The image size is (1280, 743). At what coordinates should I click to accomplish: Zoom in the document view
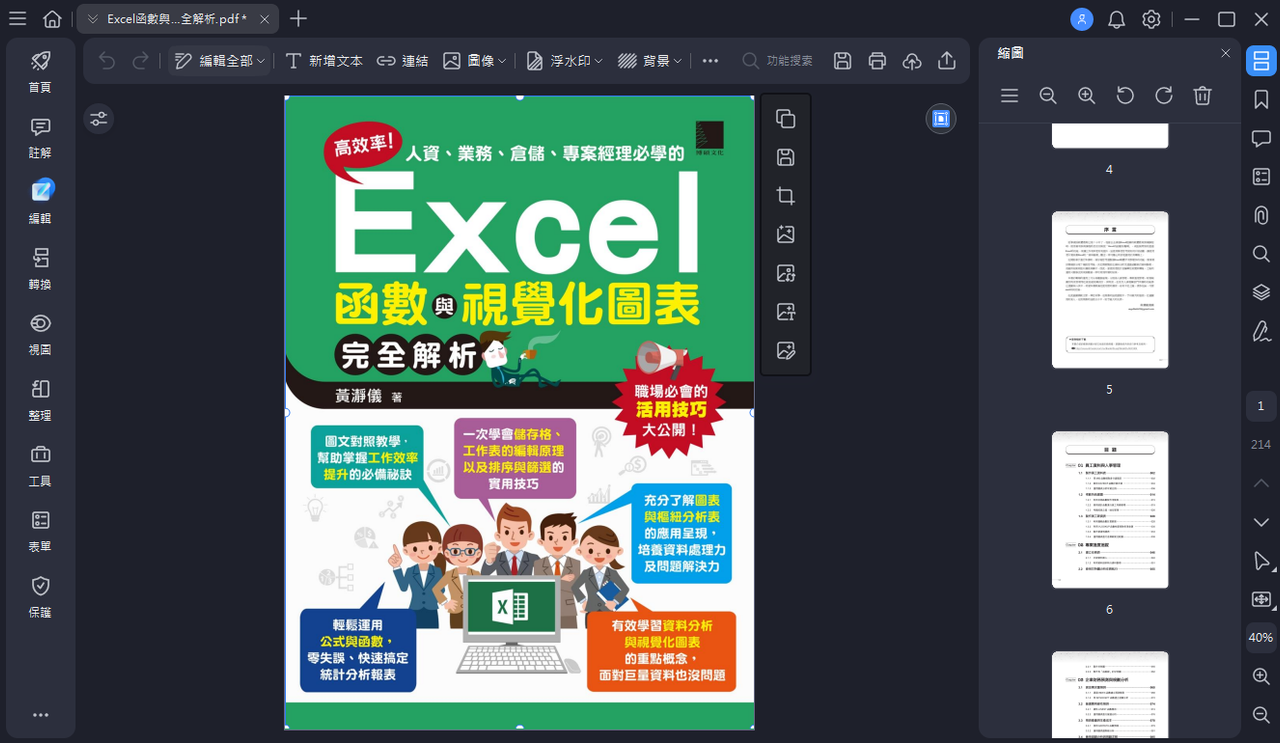(1261, 677)
